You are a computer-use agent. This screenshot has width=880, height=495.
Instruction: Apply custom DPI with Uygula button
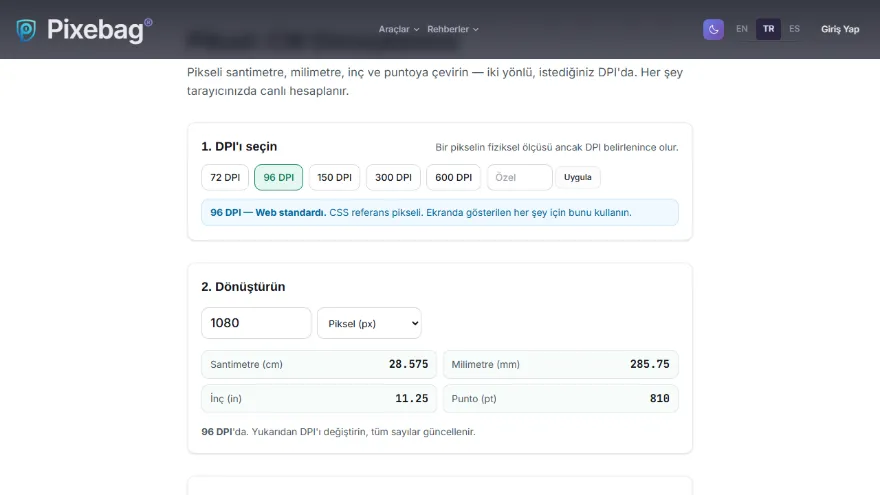[x=578, y=177]
